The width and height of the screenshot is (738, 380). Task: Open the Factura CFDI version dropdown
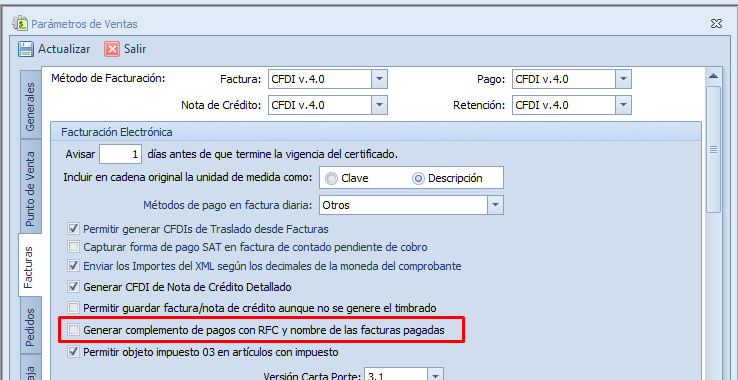click(x=379, y=79)
